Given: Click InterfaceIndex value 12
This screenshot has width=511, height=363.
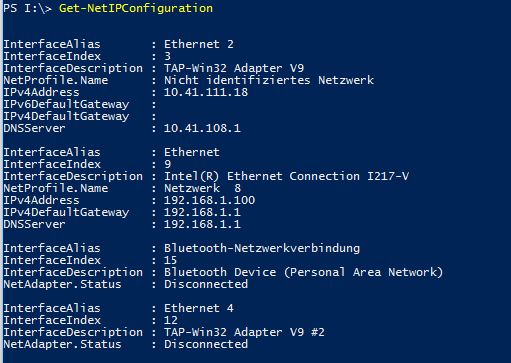Looking at the screenshot, I should (170, 320).
